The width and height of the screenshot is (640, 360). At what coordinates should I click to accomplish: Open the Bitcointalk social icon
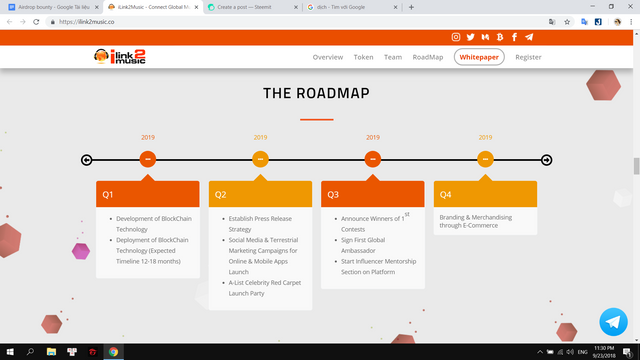click(500, 37)
